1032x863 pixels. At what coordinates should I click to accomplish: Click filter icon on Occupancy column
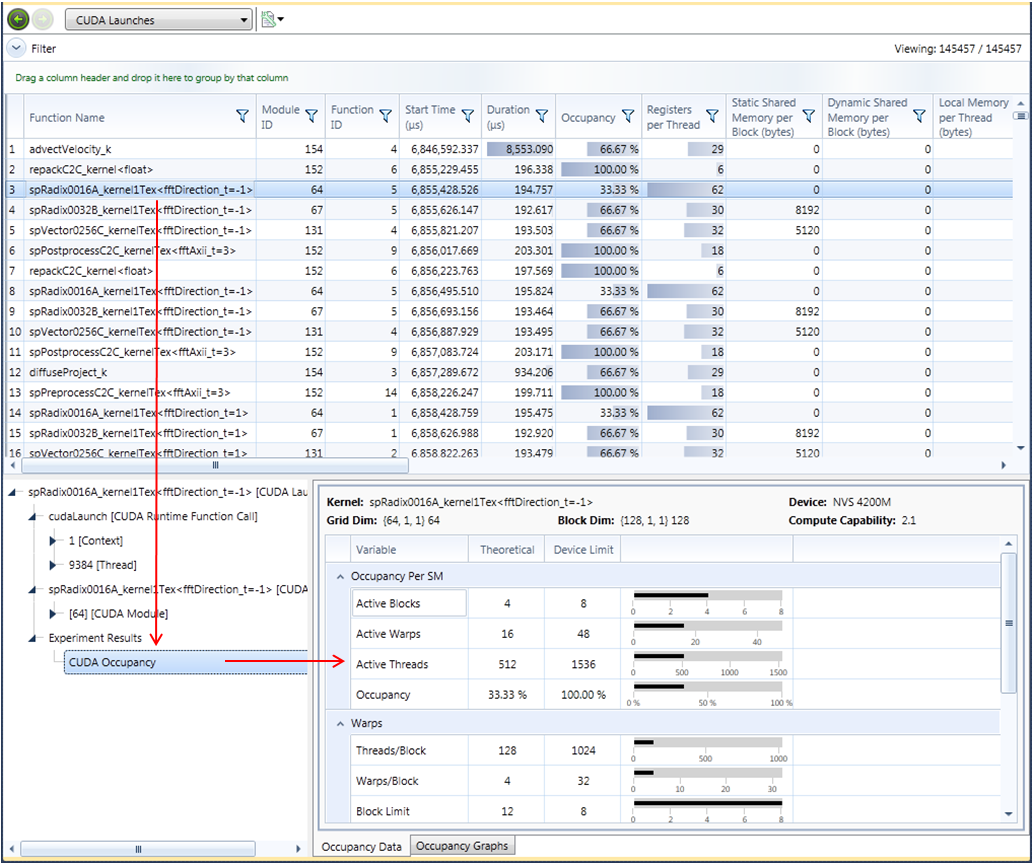627,117
